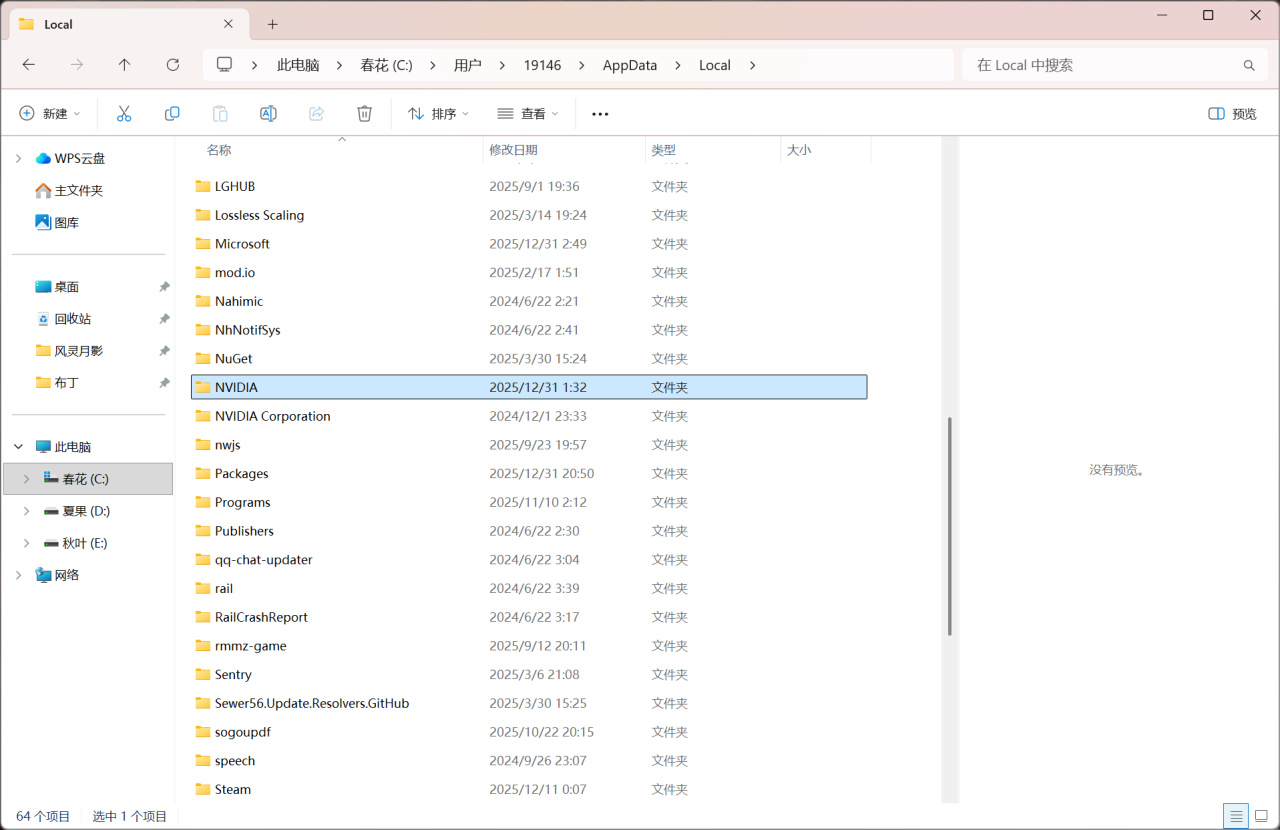
Task: Switch to large thumbnails view icon
Action: point(1261,816)
